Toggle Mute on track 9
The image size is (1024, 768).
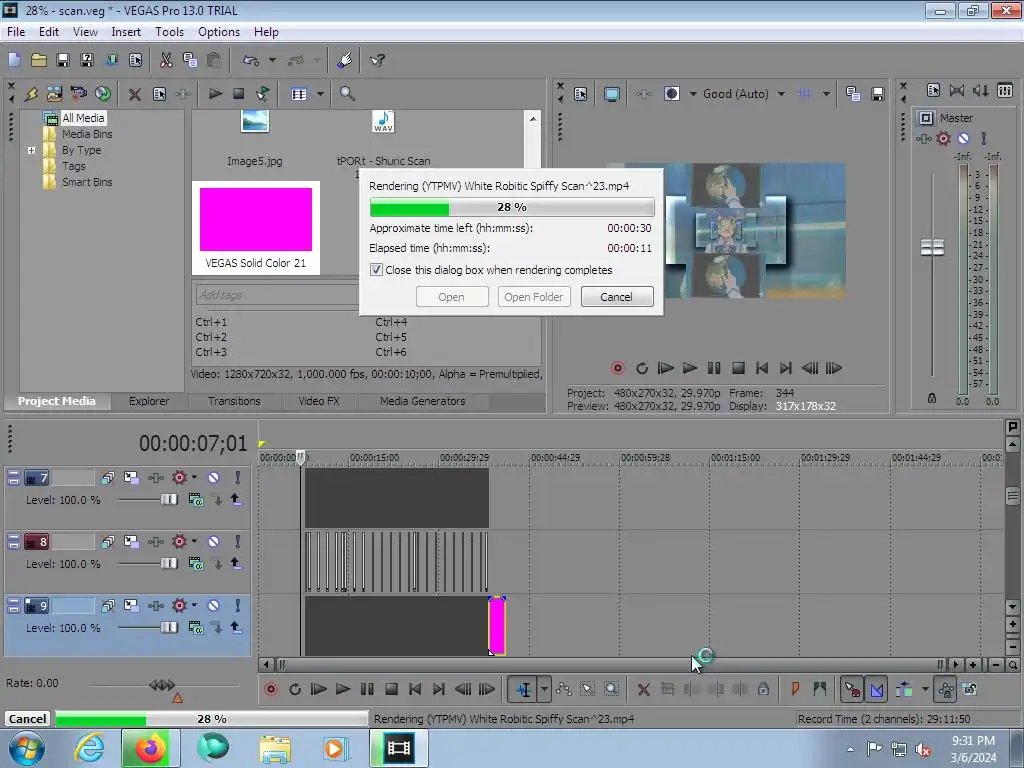[213, 606]
